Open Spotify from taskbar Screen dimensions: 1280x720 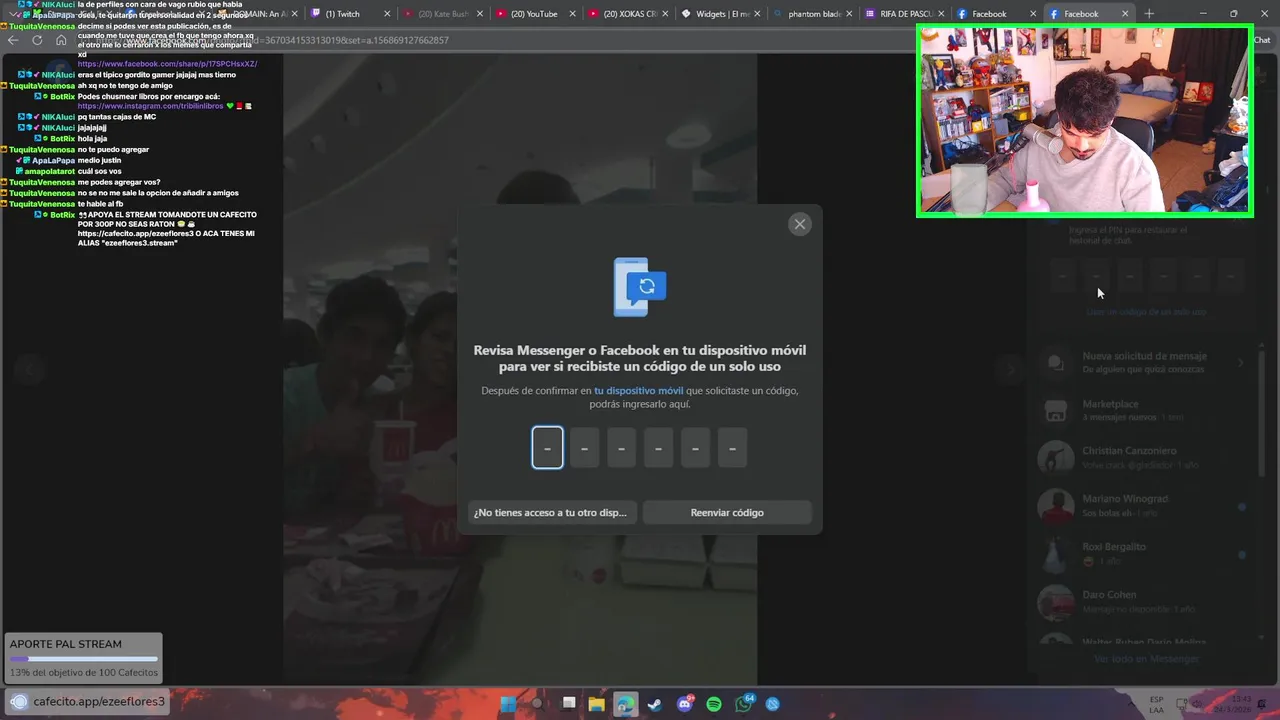714,704
